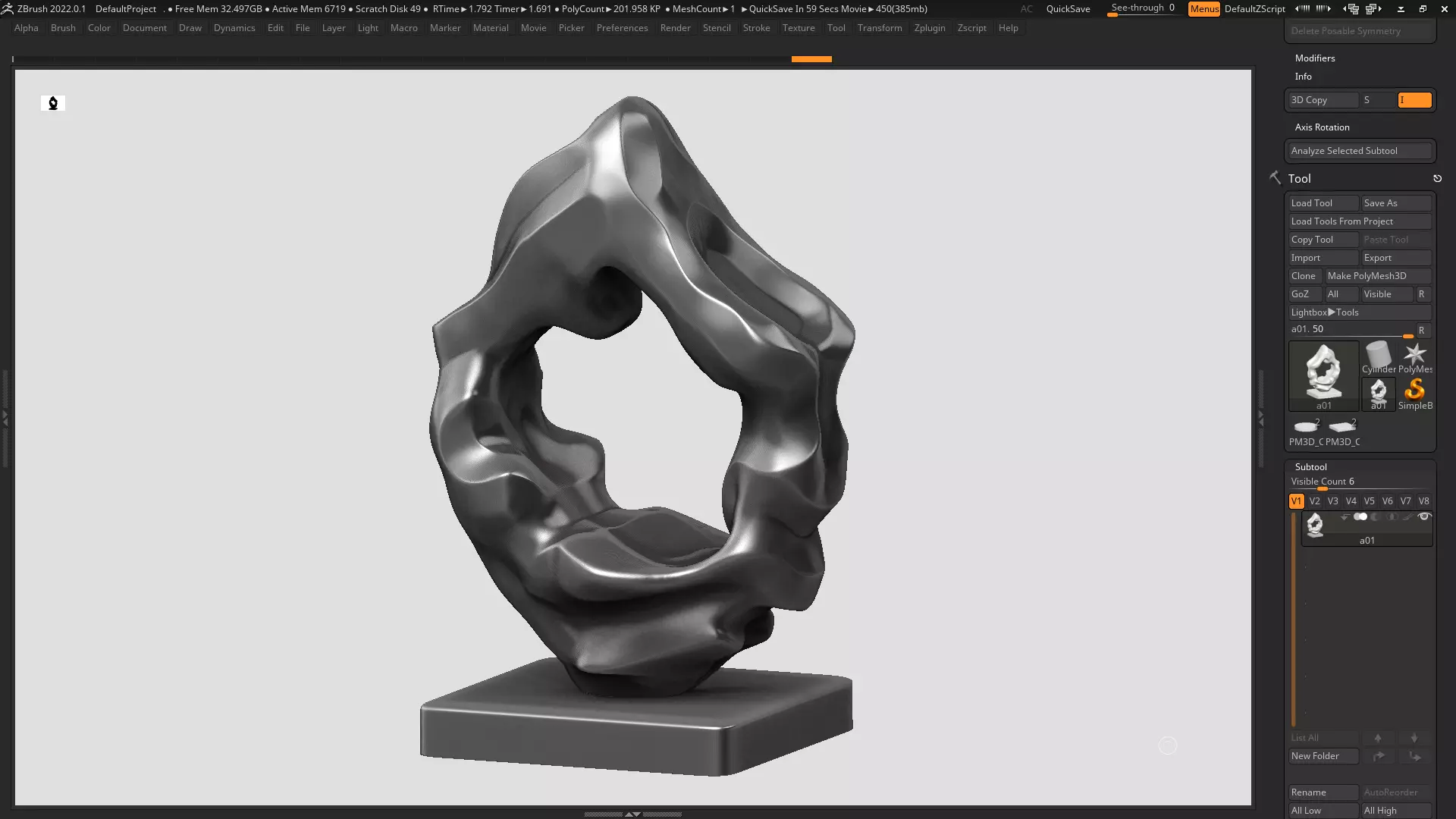
Task: Select the second PM3D_C flat box tool
Action: (x=1342, y=431)
